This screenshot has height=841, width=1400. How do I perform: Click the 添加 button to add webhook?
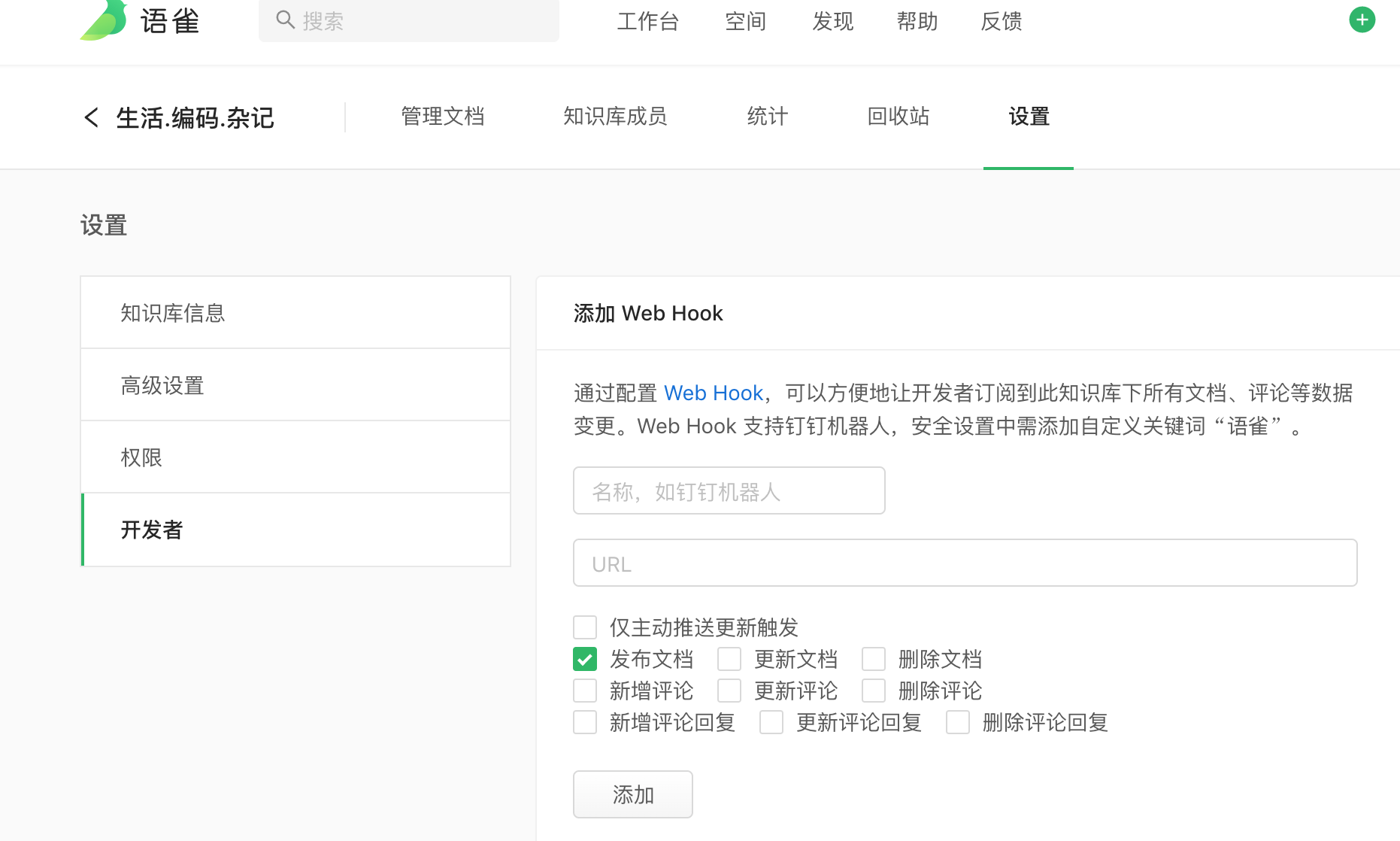[632, 794]
